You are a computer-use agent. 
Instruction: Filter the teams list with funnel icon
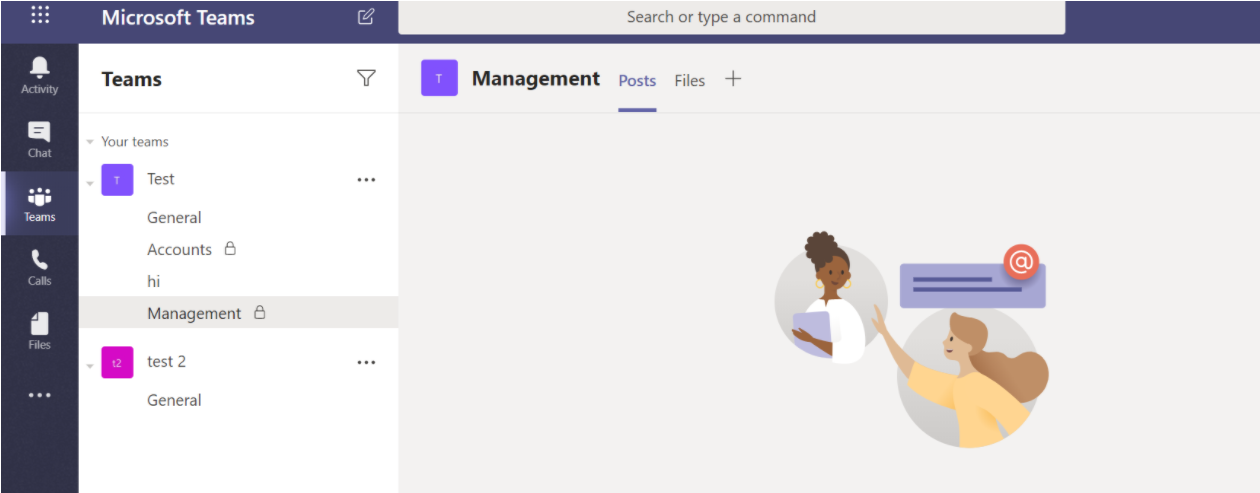pos(367,78)
